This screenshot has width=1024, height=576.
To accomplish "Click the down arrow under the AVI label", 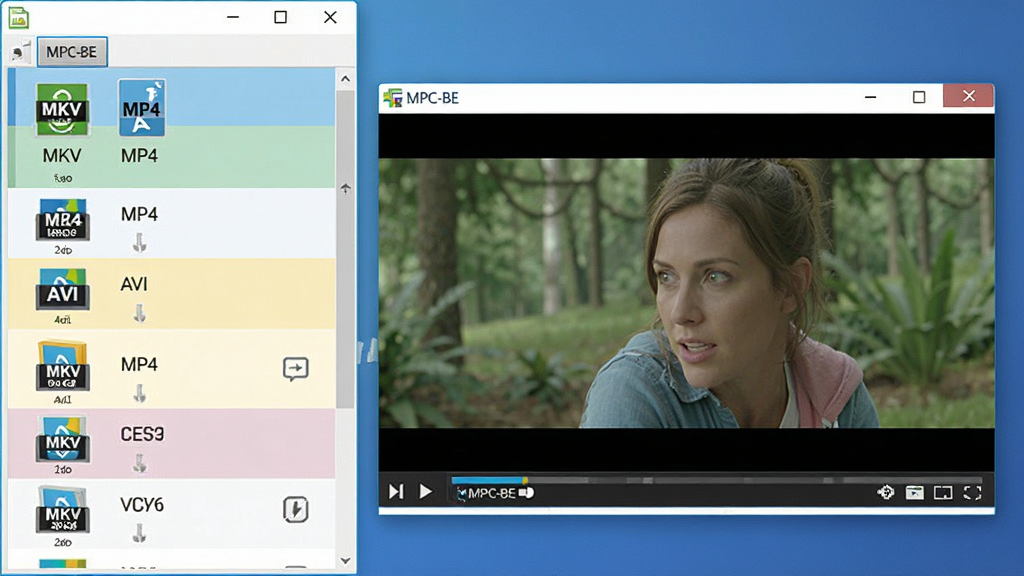I will click(139, 313).
